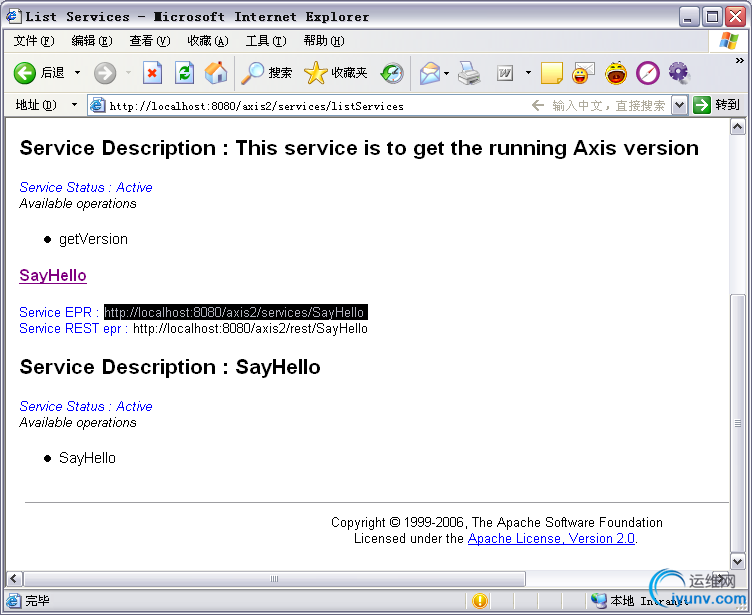Open the History clock icon
Image resolution: width=752 pixels, height=615 pixels.
(x=392, y=73)
